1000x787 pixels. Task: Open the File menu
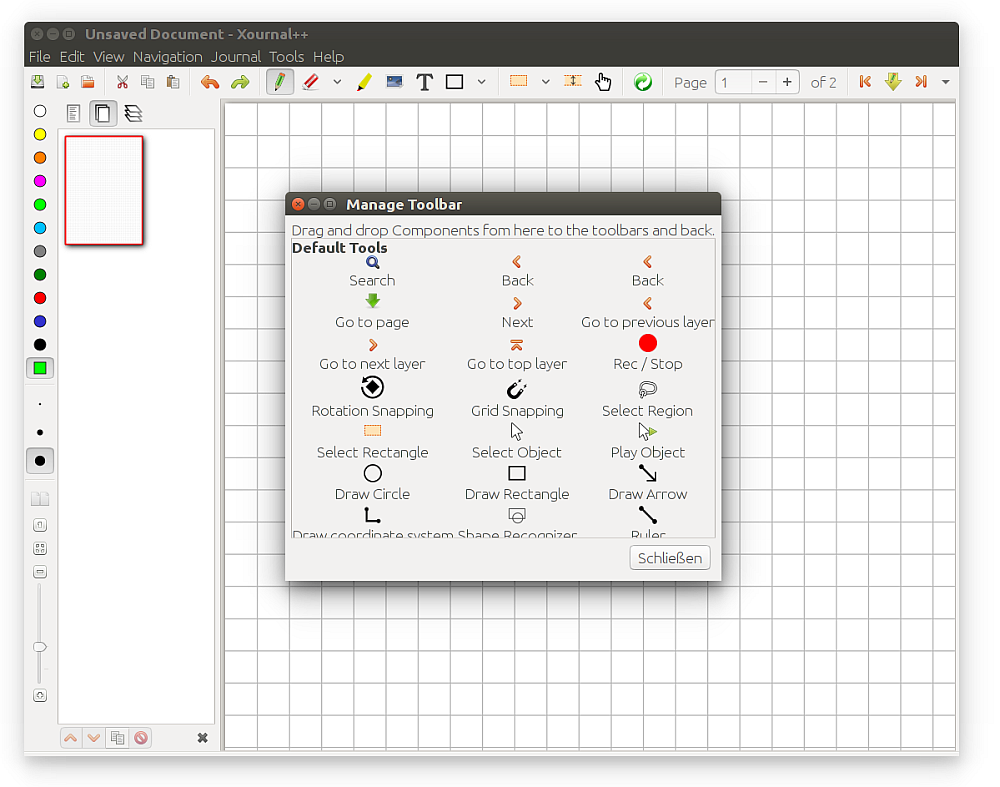(x=40, y=57)
